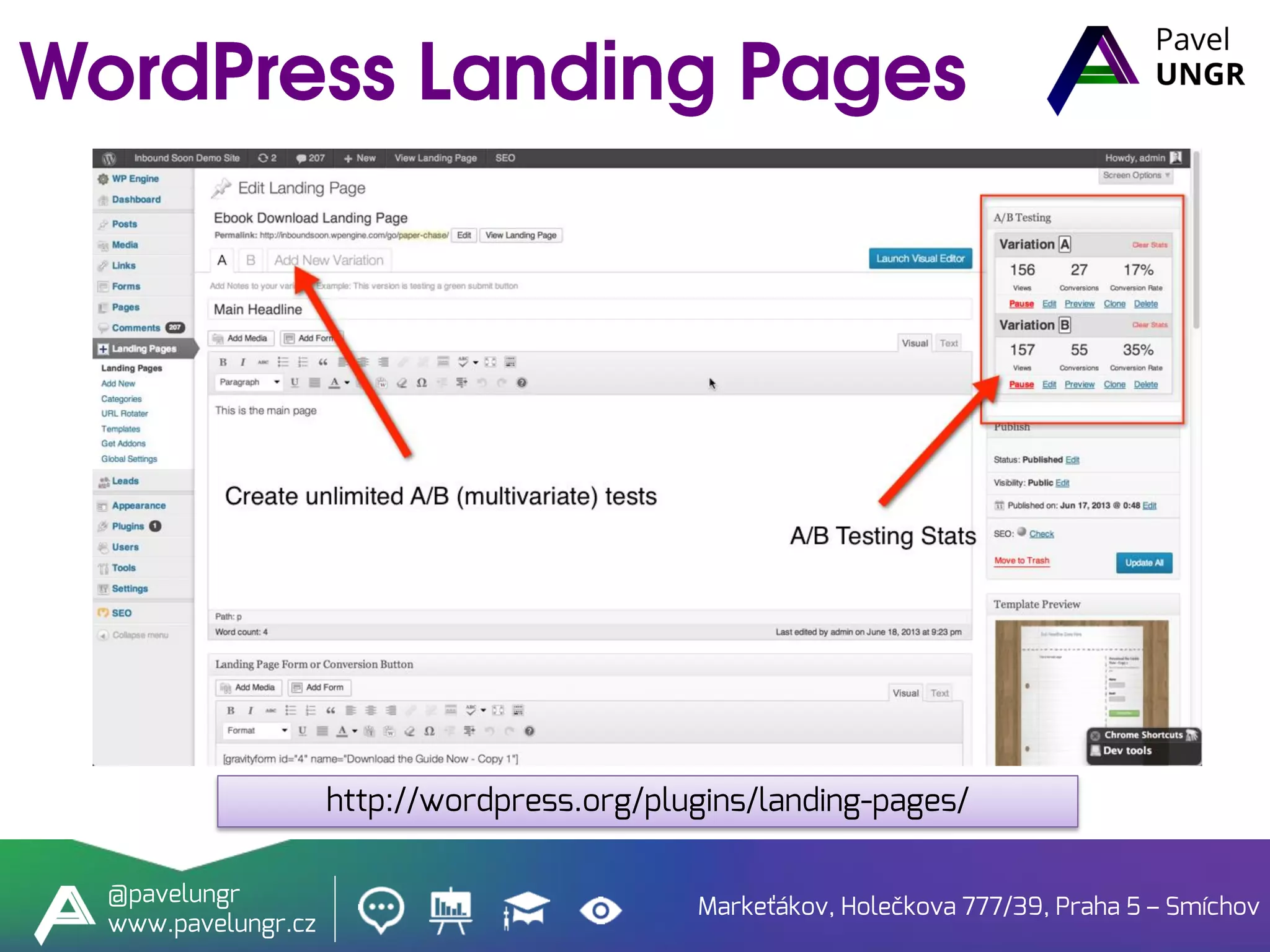Toggle fullscreen mode in the main editor toolbar
The image size is (1270, 952).
coord(490,362)
